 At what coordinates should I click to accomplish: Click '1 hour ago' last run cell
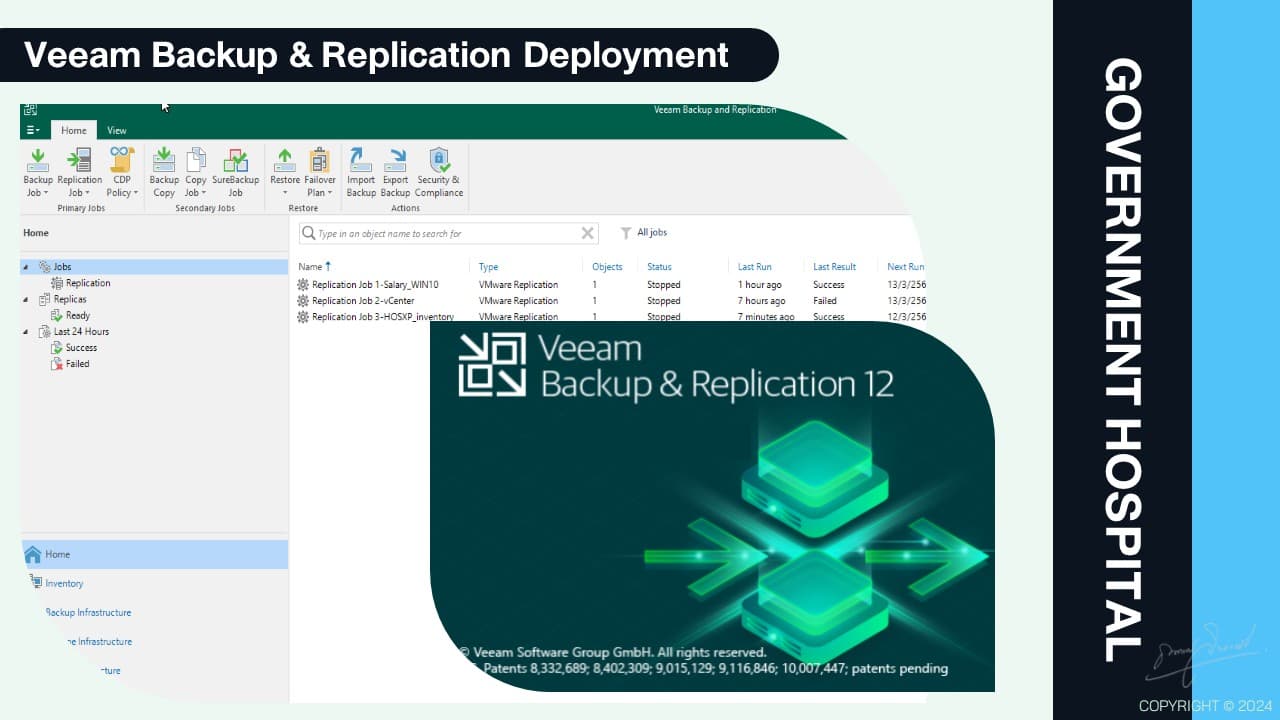760,285
